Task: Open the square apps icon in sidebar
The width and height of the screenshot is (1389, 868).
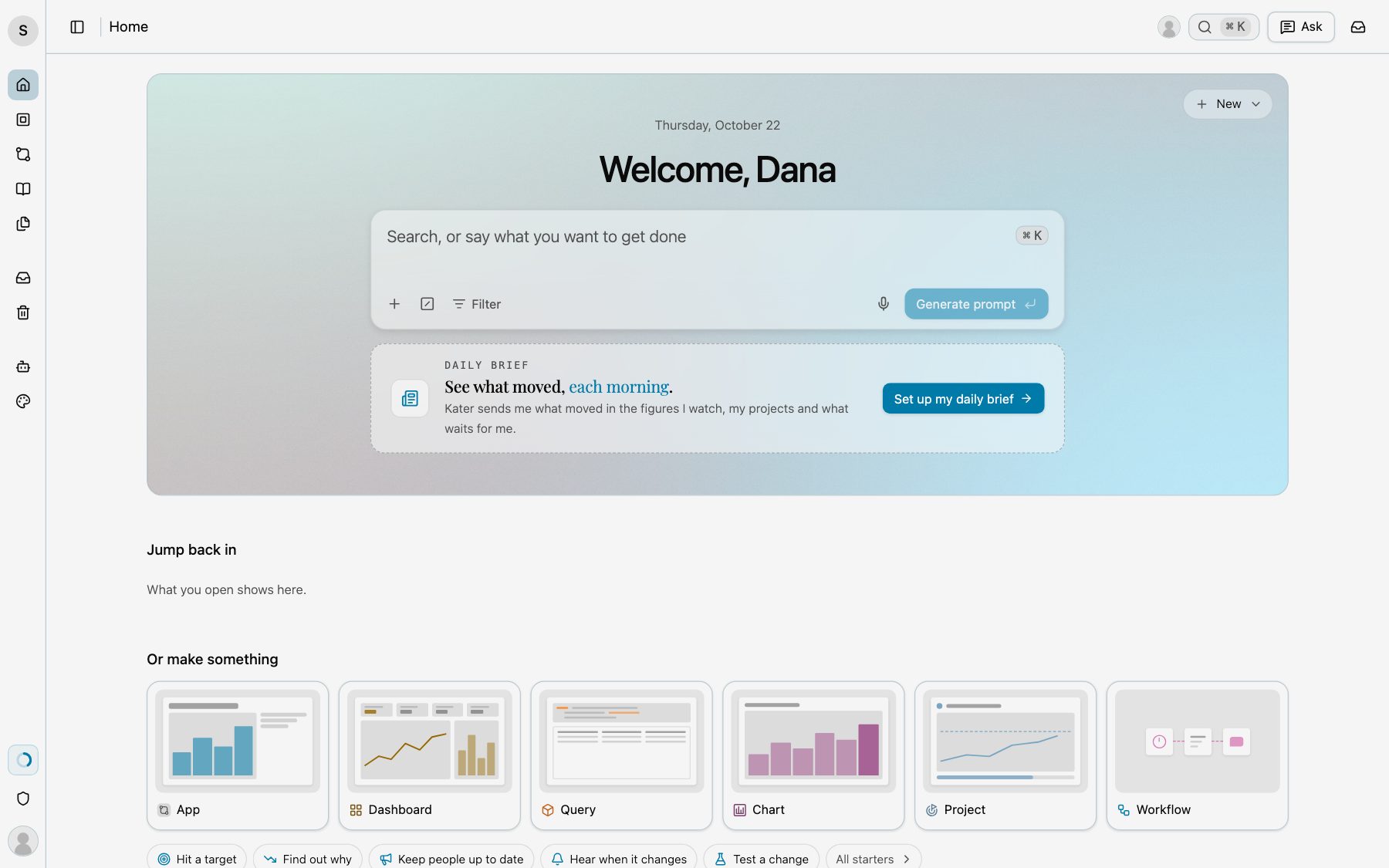Action: tap(23, 120)
